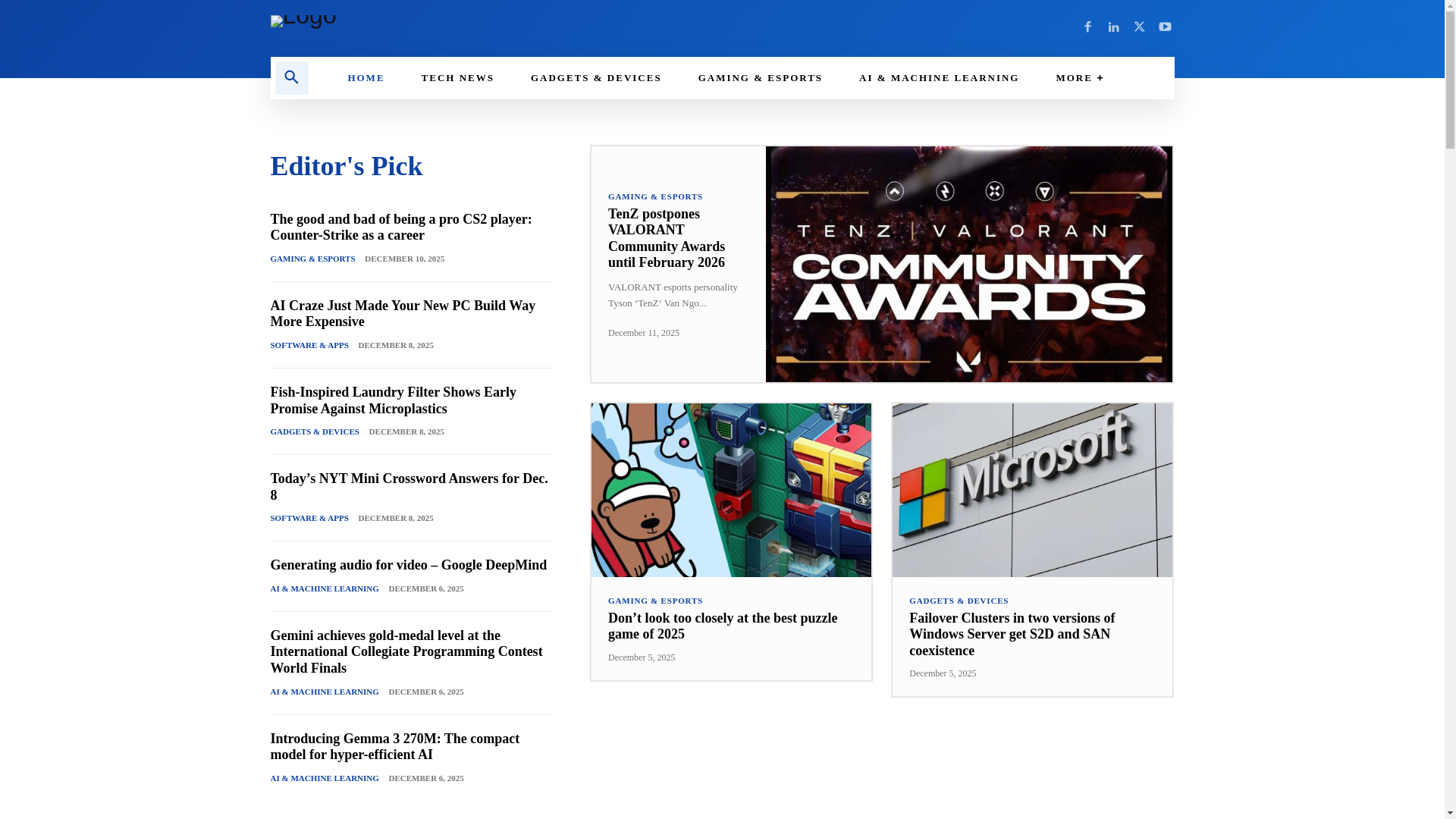Screen dimensions: 1456x819
Task: Click the Microsoft building thumbnail
Action: pos(1031,490)
